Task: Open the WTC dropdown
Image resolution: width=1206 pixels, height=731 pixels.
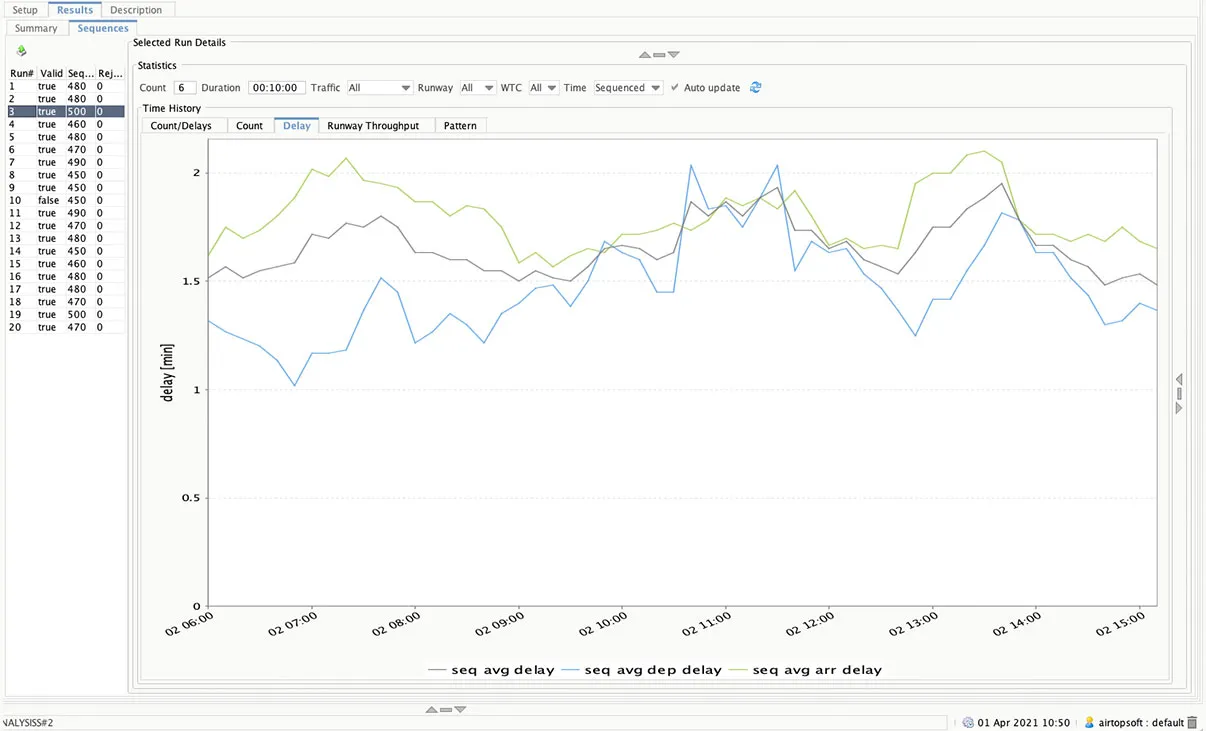Action: (x=543, y=88)
